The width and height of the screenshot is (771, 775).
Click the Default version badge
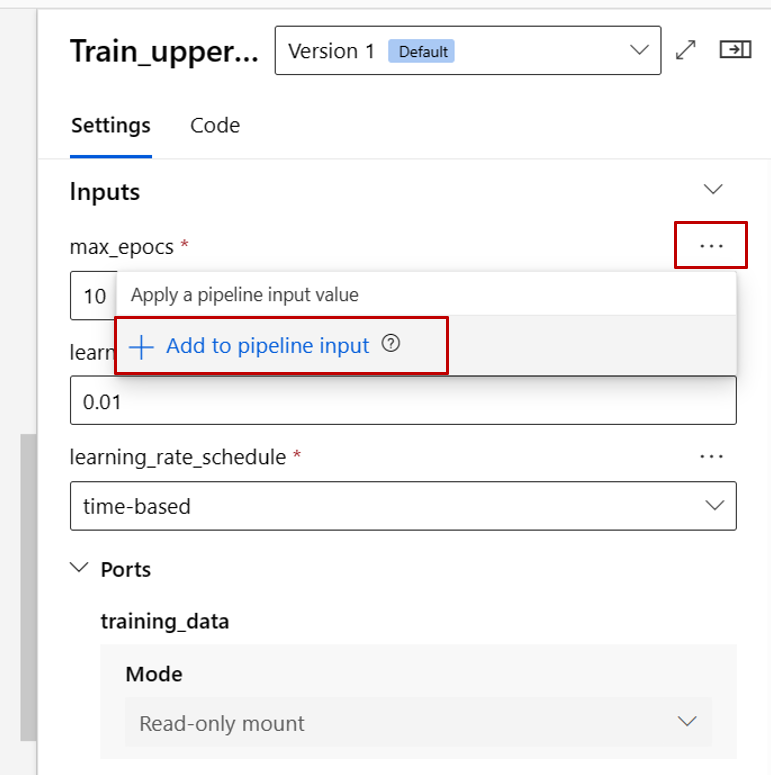click(x=421, y=51)
